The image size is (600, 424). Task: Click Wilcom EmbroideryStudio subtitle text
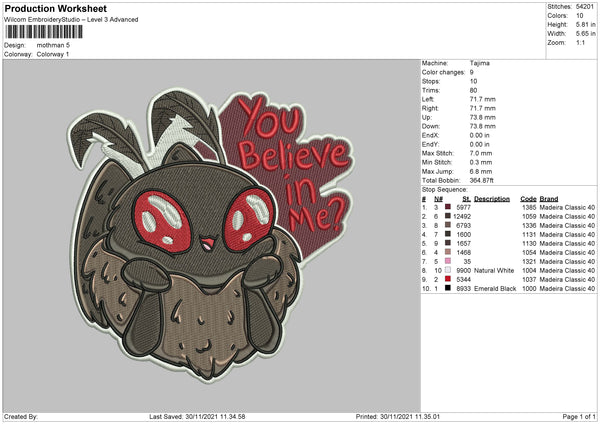click(x=71, y=20)
